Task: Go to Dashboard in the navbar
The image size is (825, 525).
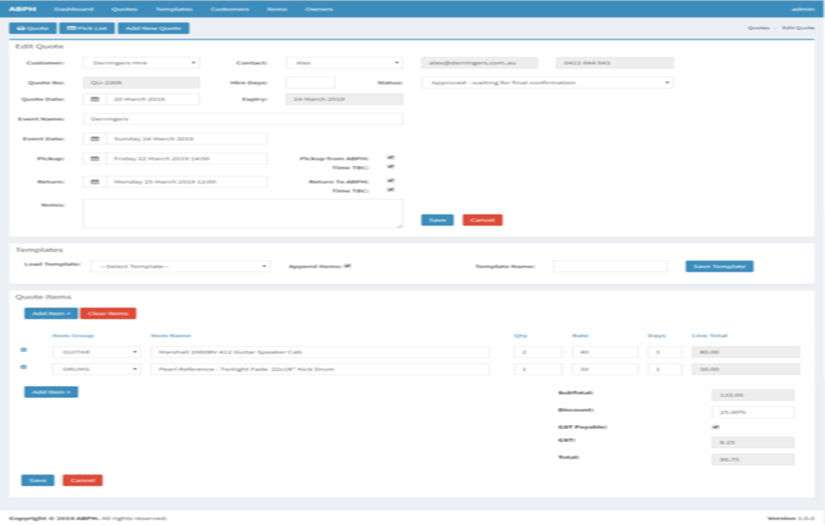Action: click(x=74, y=9)
